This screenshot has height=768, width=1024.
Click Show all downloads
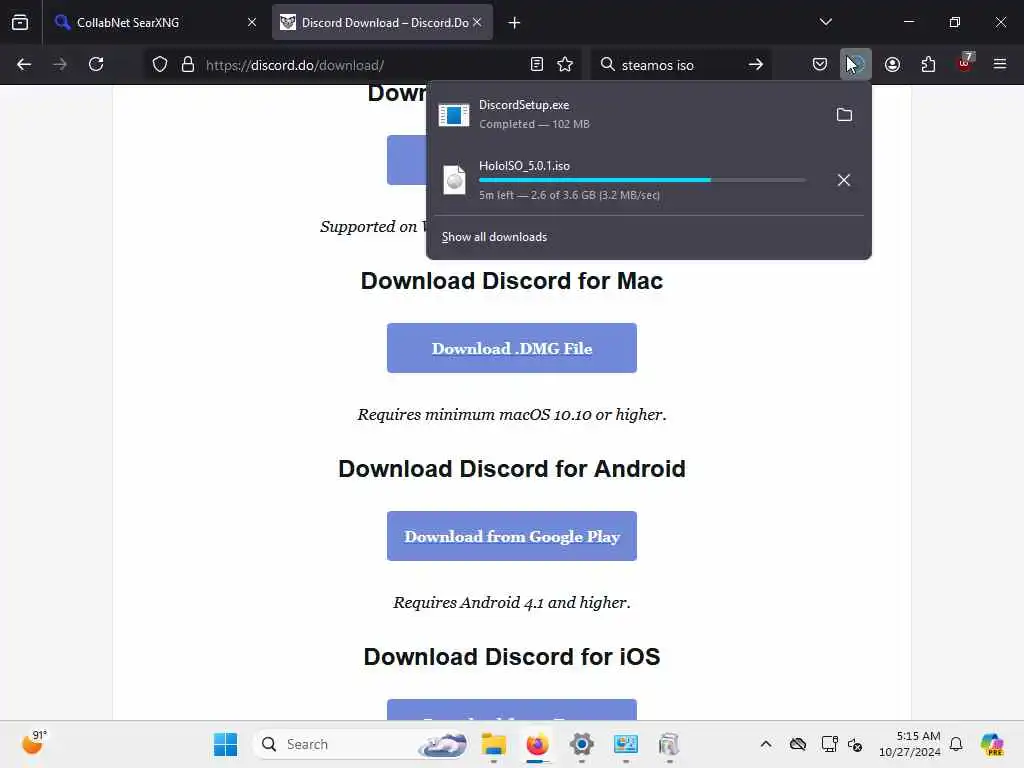494,237
